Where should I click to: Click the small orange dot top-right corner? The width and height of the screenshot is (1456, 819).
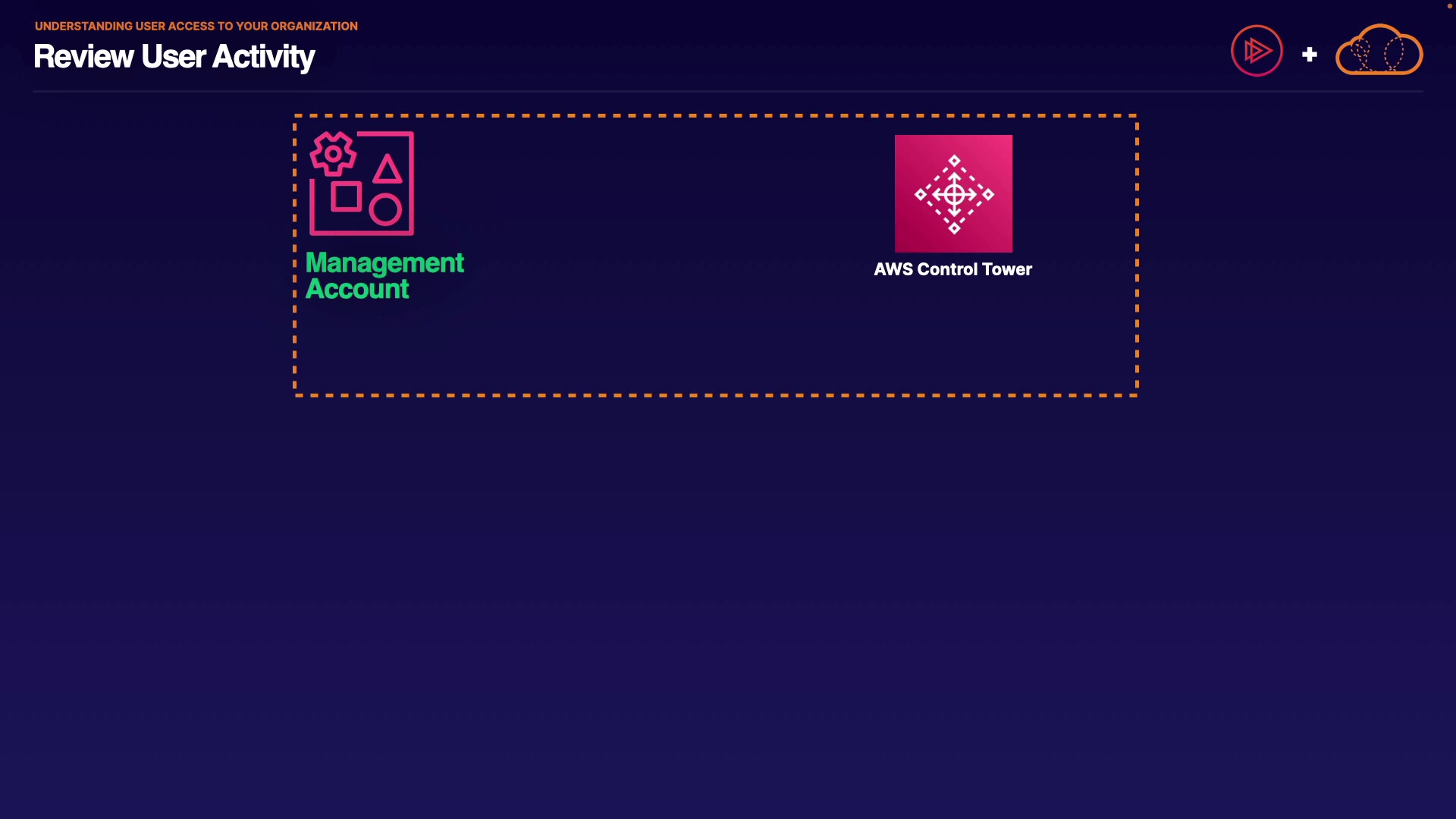pyautogui.click(x=1449, y=6)
